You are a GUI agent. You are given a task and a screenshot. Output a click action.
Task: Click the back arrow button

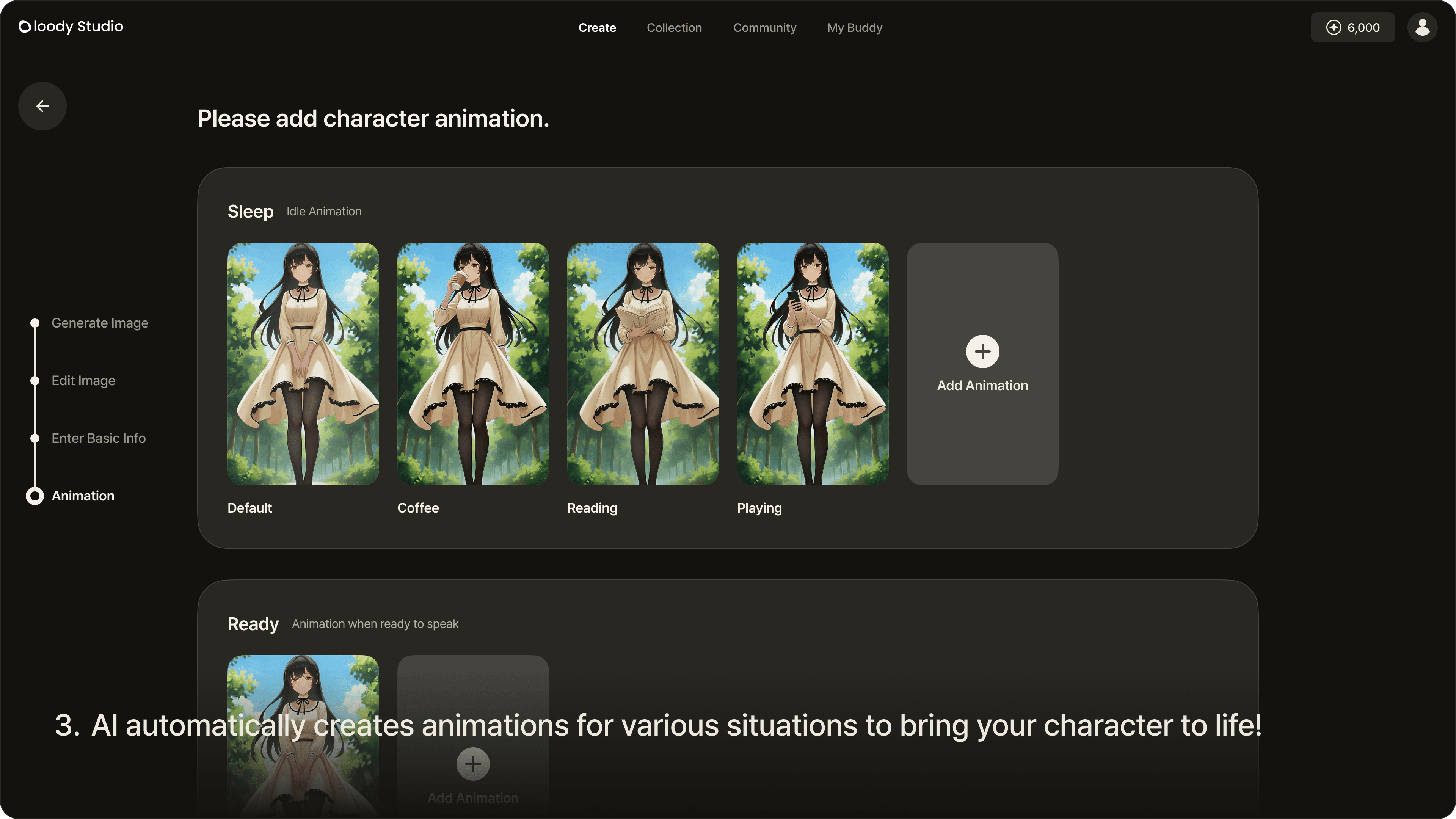tap(42, 106)
